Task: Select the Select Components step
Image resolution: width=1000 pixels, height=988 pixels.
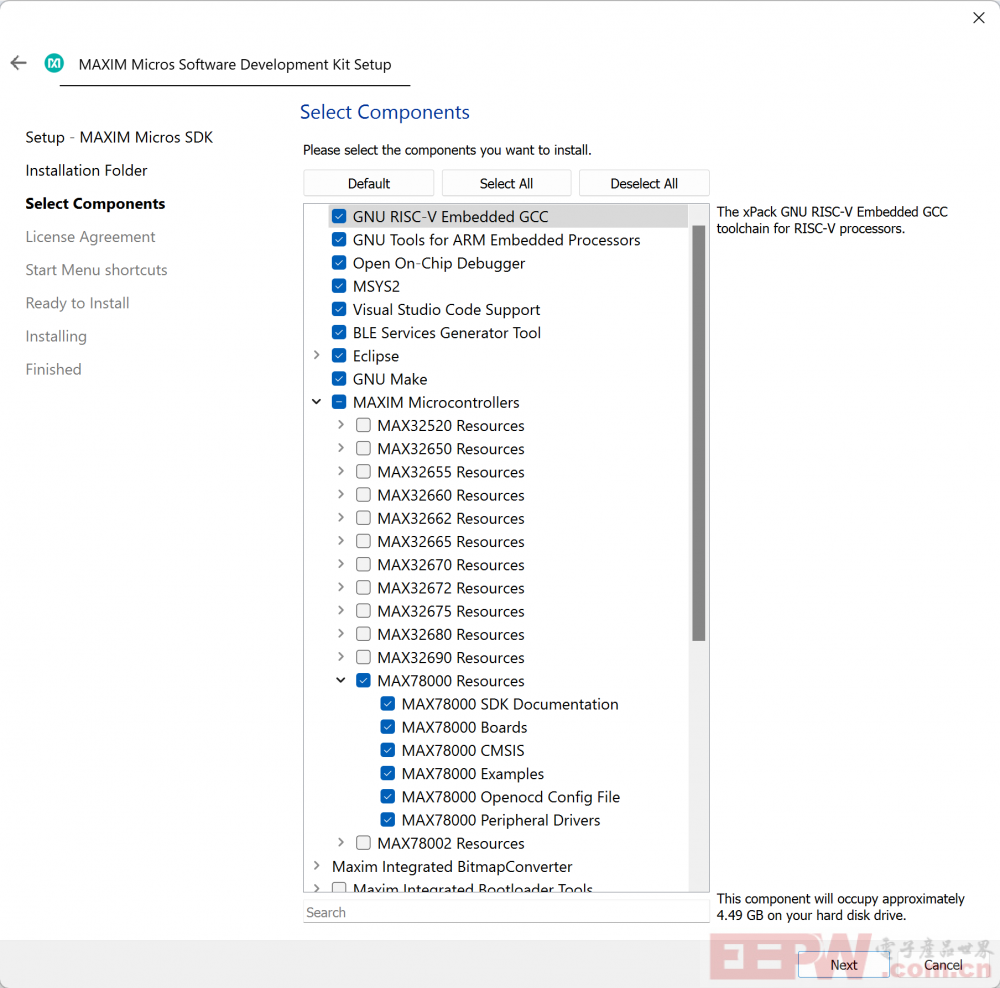Action: point(95,203)
